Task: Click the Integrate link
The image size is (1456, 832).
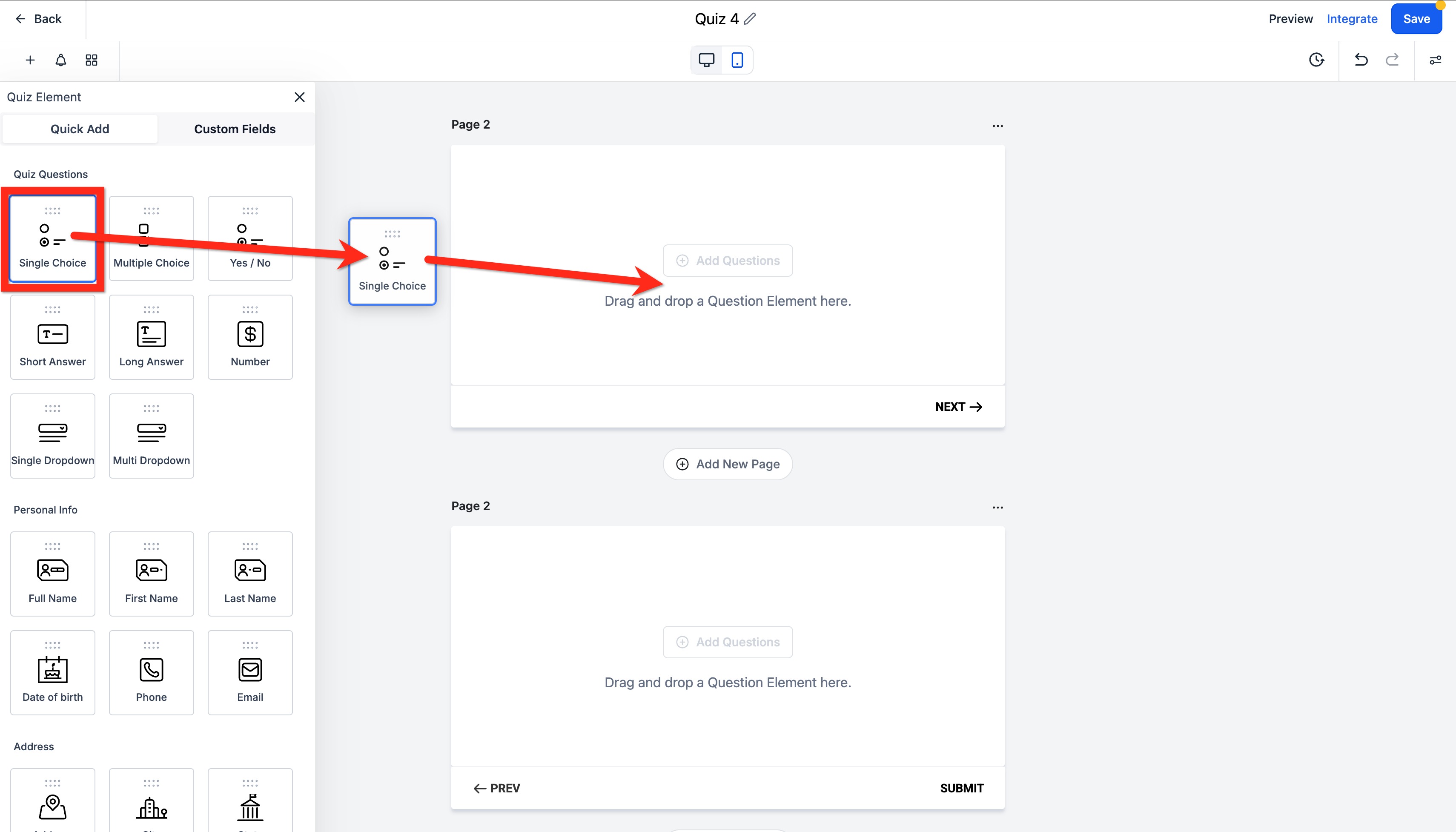Action: pyautogui.click(x=1351, y=19)
